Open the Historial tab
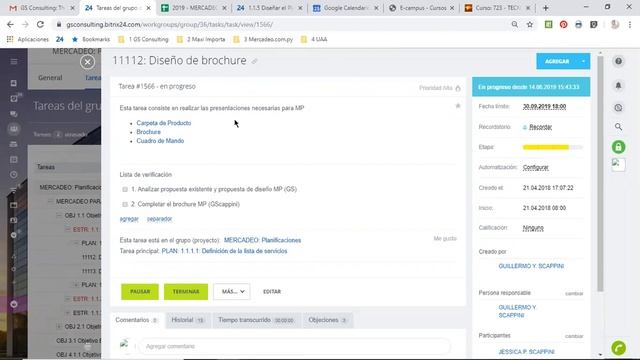This screenshot has width=640, height=360. (x=188, y=320)
